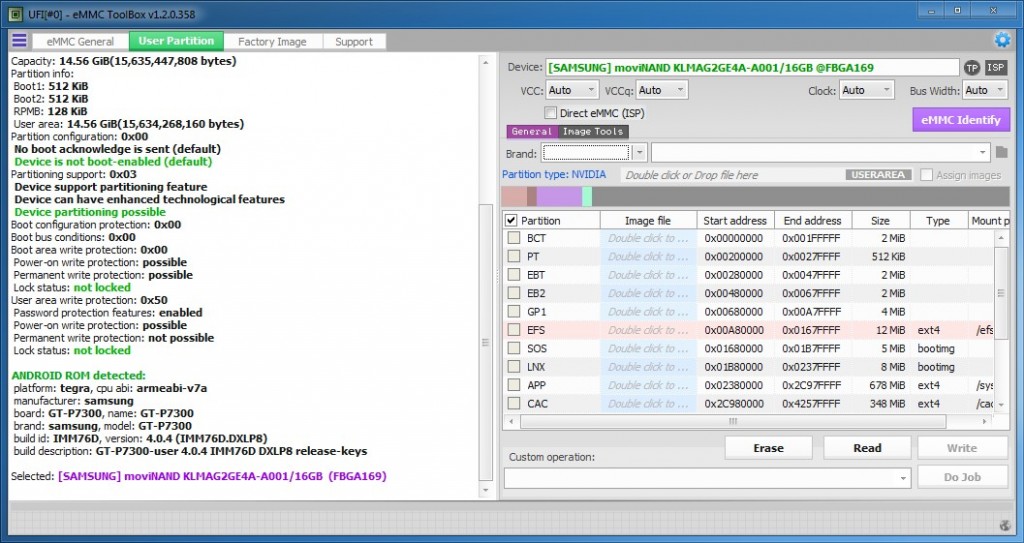Click the TP test point icon
This screenshot has height=543, width=1024.
pos(972,68)
